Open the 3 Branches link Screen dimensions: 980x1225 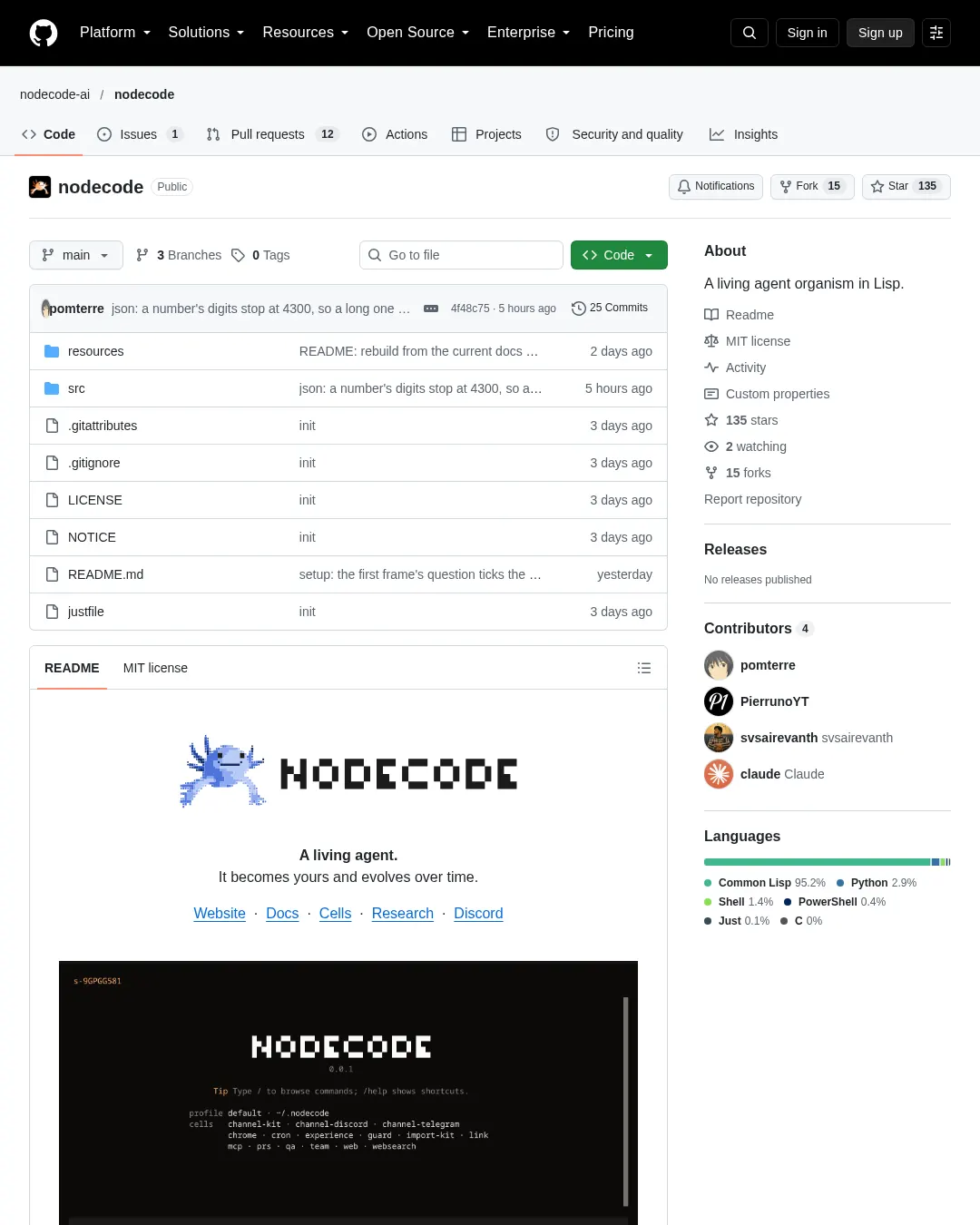coord(179,255)
